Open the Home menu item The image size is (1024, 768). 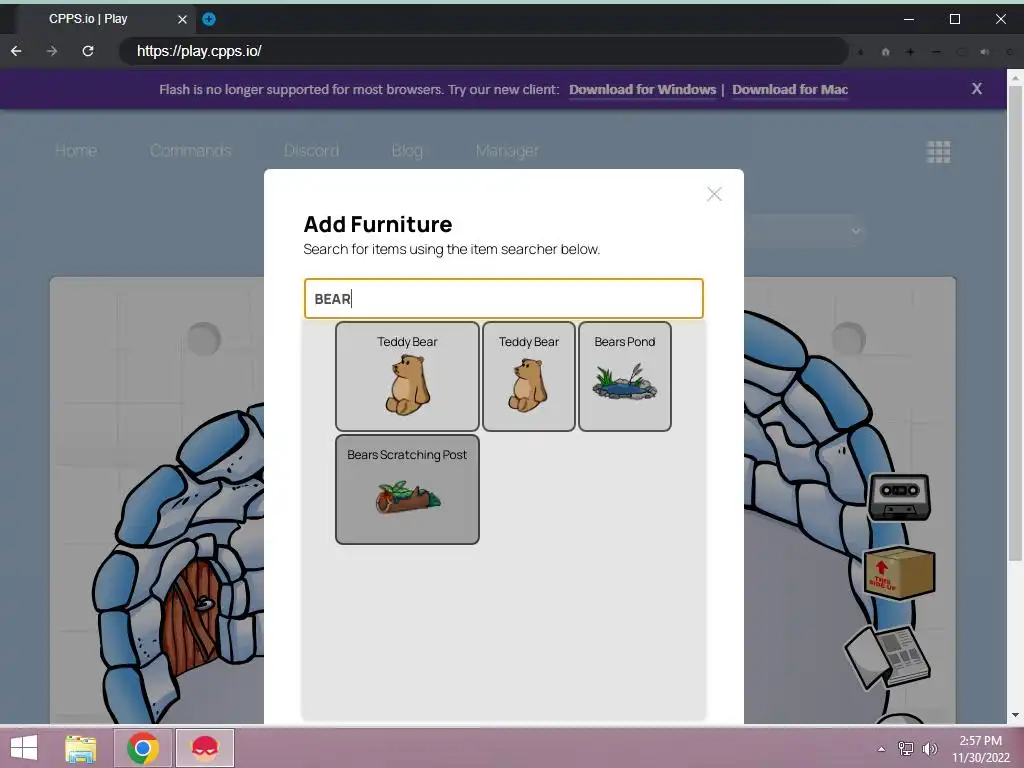click(76, 151)
